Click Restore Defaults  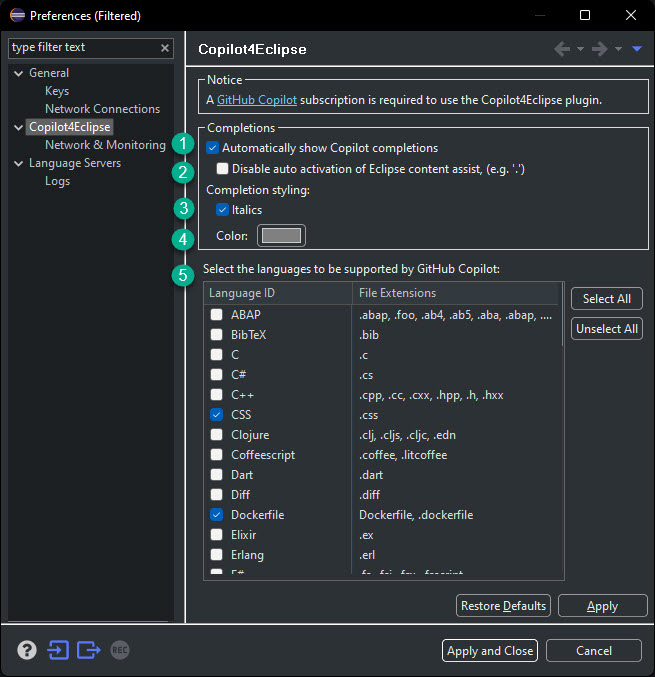point(503,606)
